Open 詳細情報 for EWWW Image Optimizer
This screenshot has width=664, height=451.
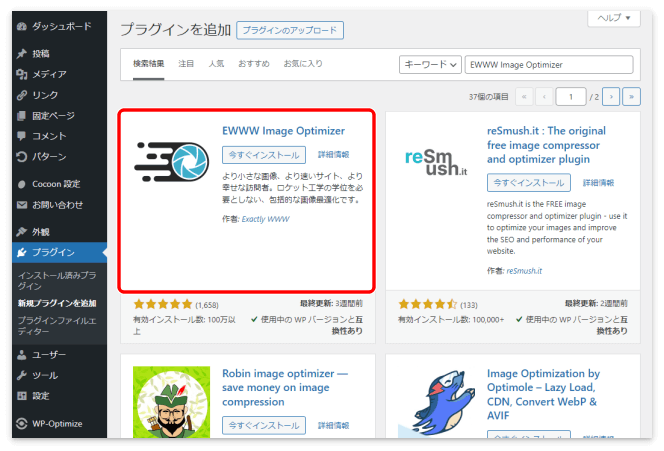[x=334, y=155]
